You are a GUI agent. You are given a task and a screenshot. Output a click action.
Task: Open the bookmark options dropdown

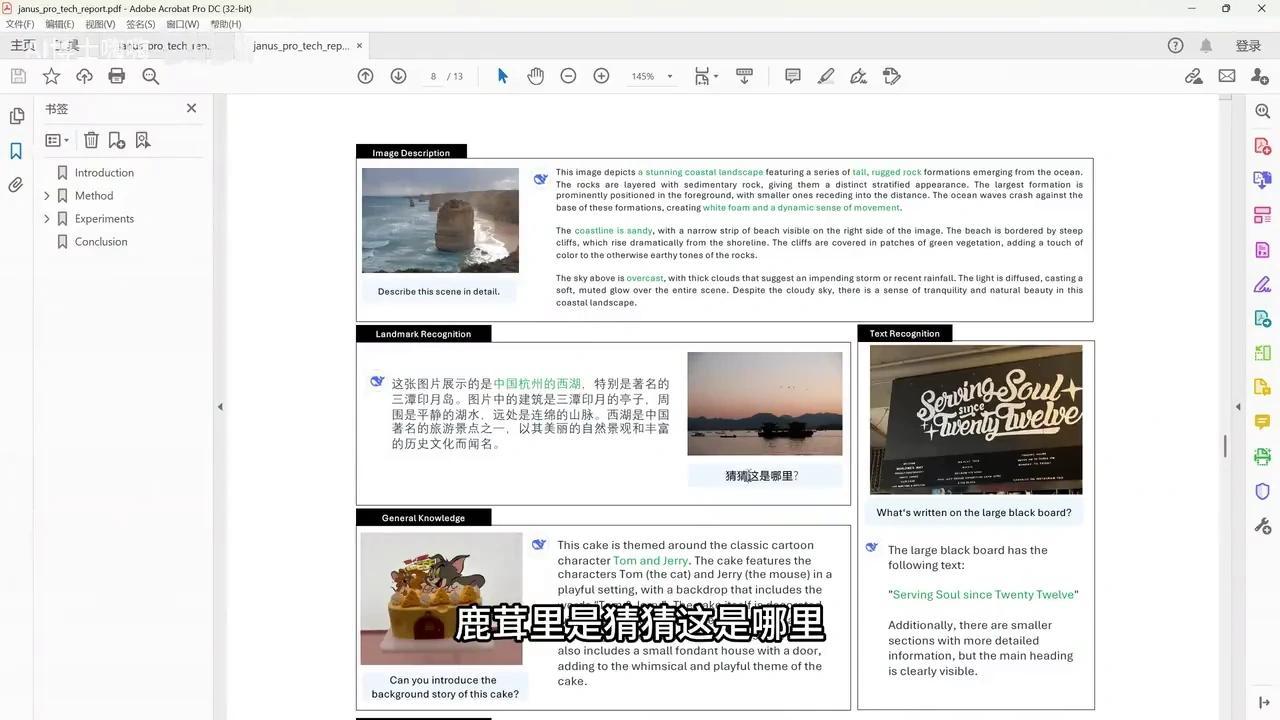pyautogui.click(x=56, y=140)
